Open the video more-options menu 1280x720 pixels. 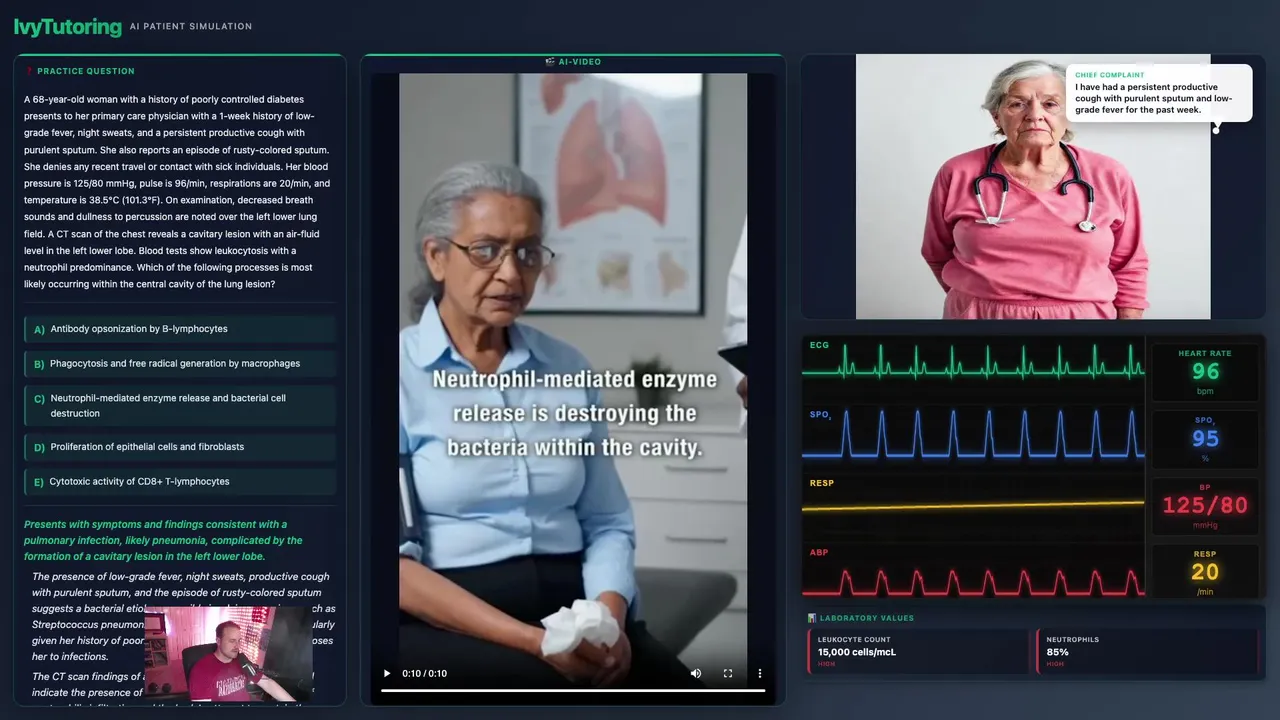click(x=760, y=673)
